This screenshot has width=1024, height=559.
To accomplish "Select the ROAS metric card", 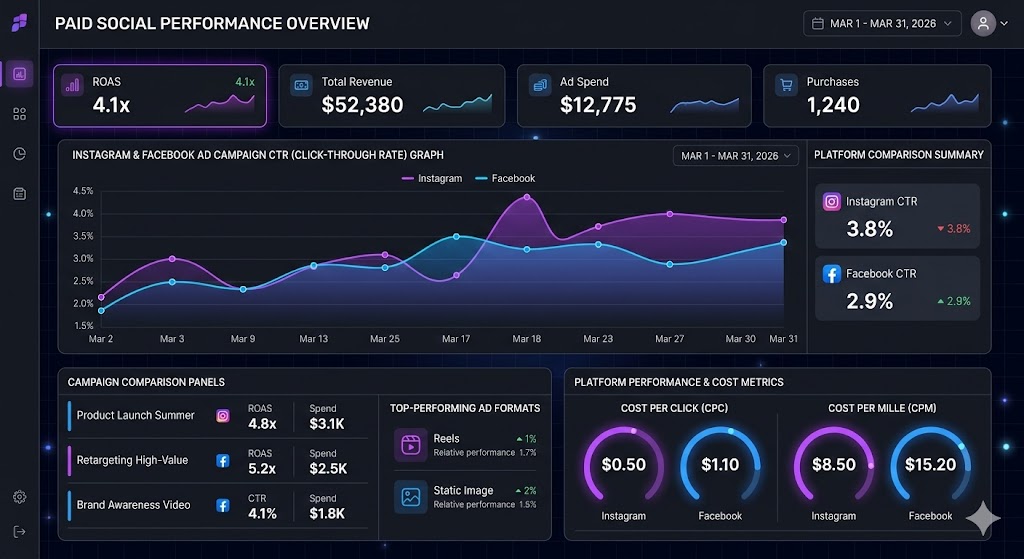I will pyautogui.click(x=160, y=96).
